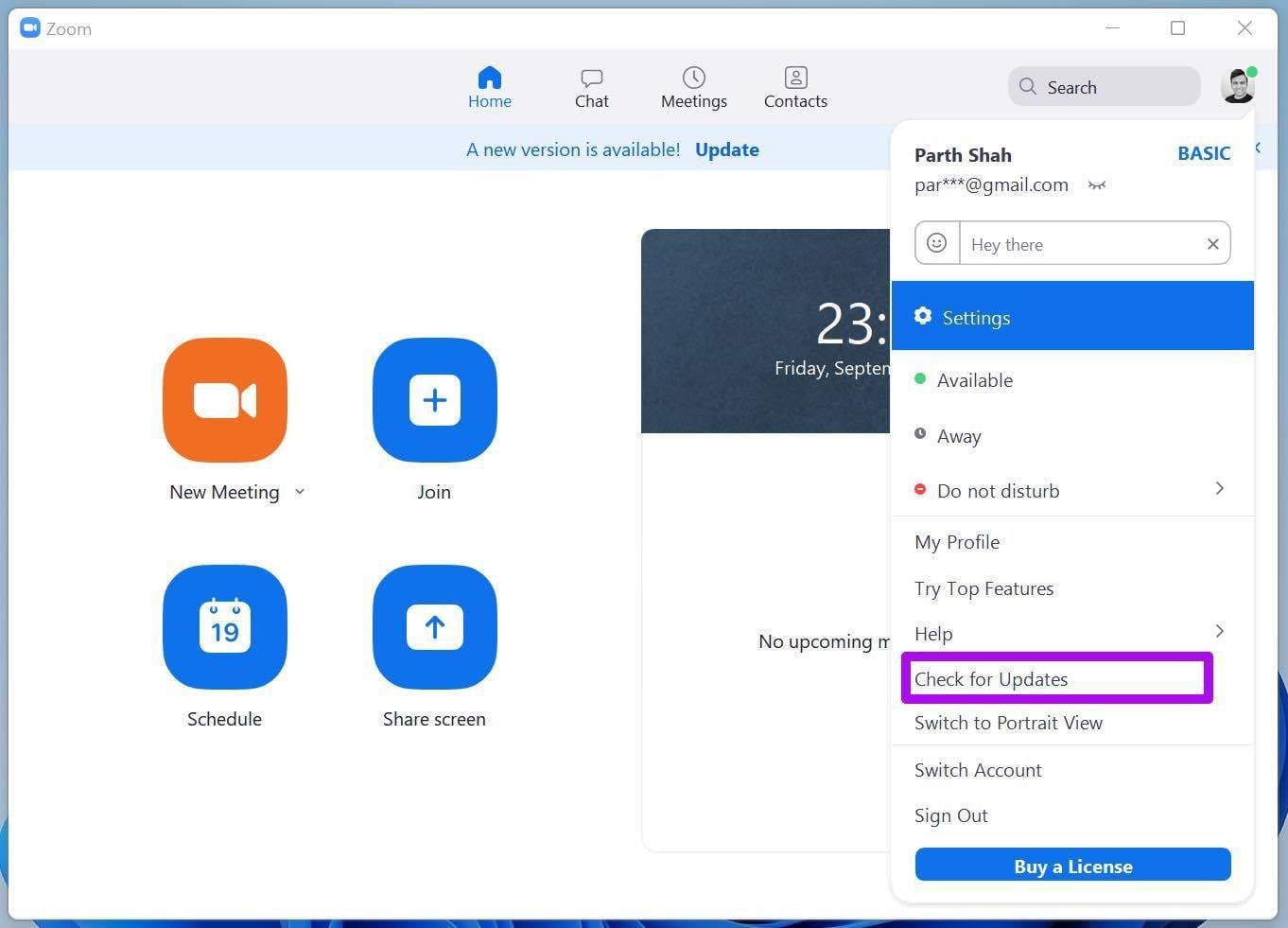
Task: Start a New Meeting with the orange camera icon
Action: pos(225,400)
